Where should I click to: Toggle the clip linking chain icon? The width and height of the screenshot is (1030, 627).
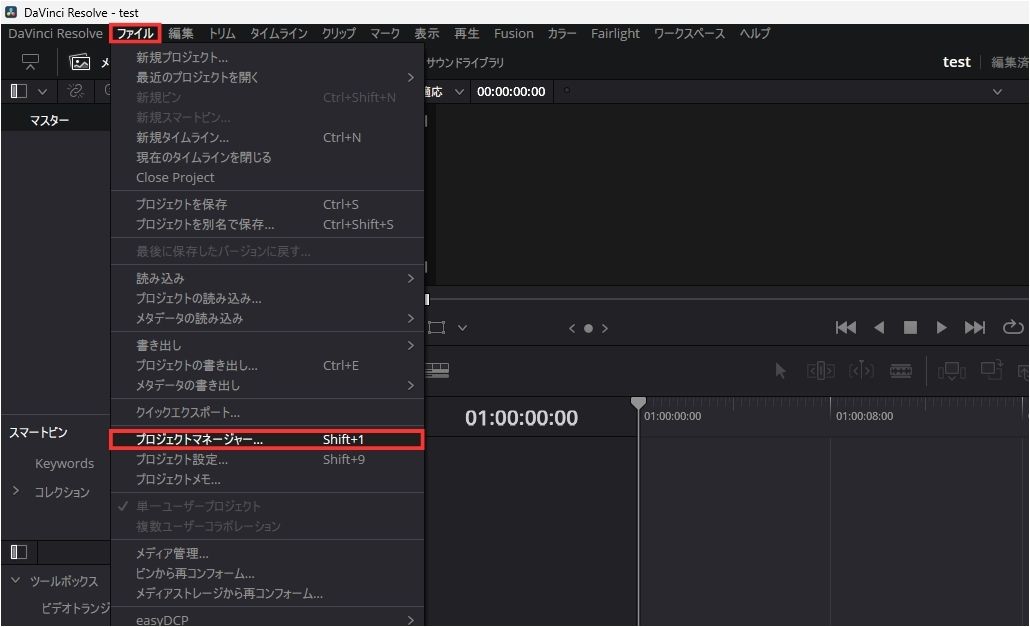point(75,90)
